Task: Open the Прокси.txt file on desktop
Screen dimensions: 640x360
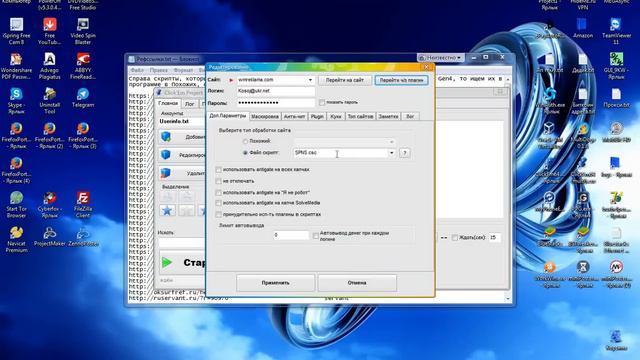Action: 616,98
